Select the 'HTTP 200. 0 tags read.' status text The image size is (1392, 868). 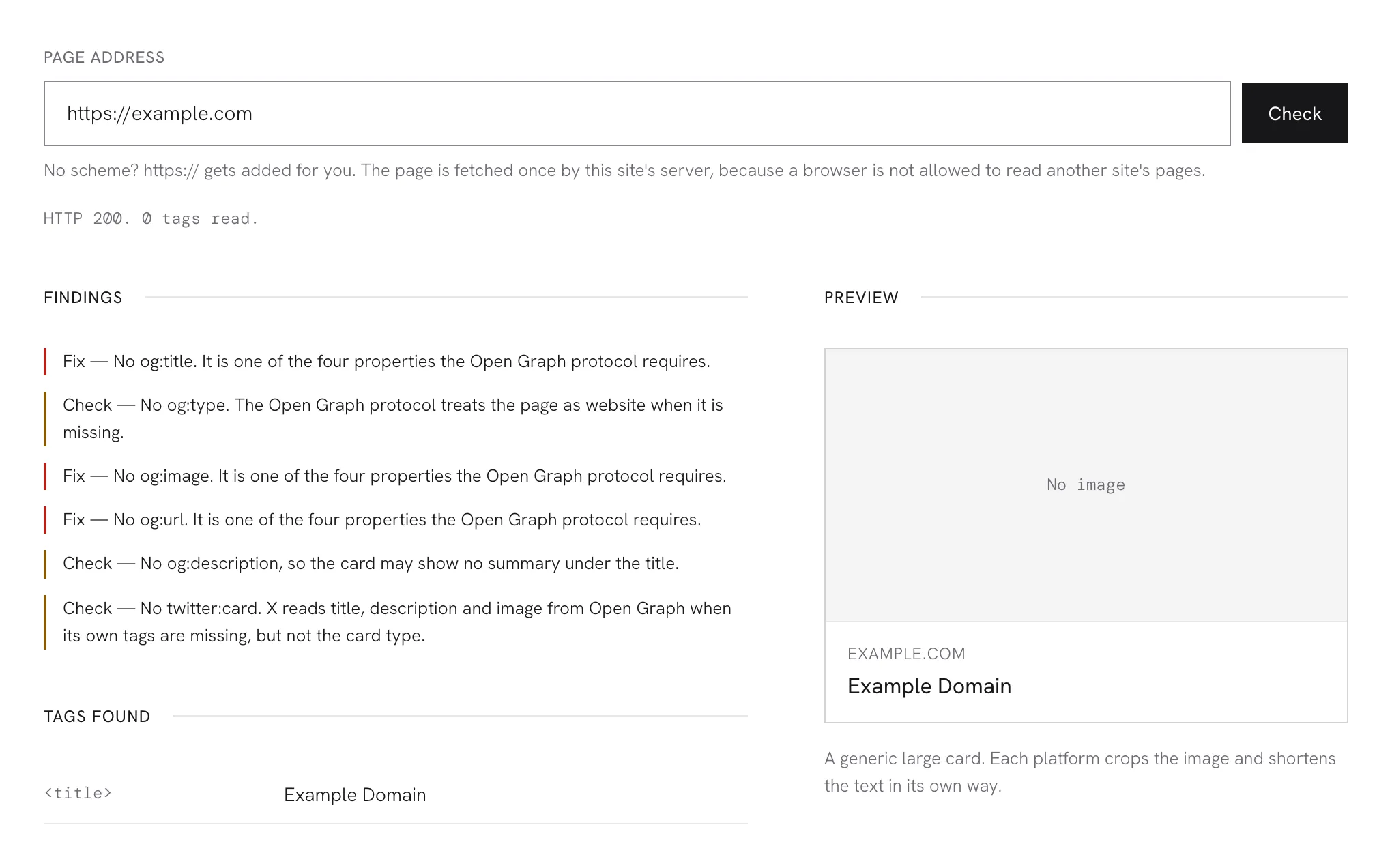(151, 218)
